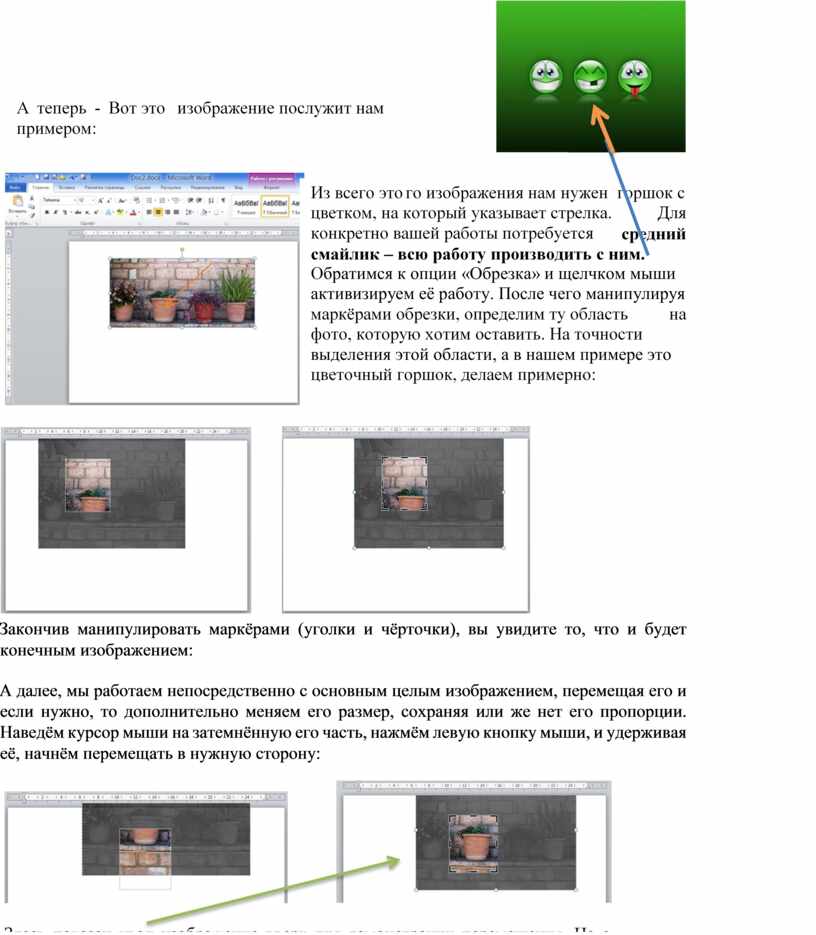Open the blue File tab in Word
Viewport: 816px width, 935px height.
(x=16, y=187)
